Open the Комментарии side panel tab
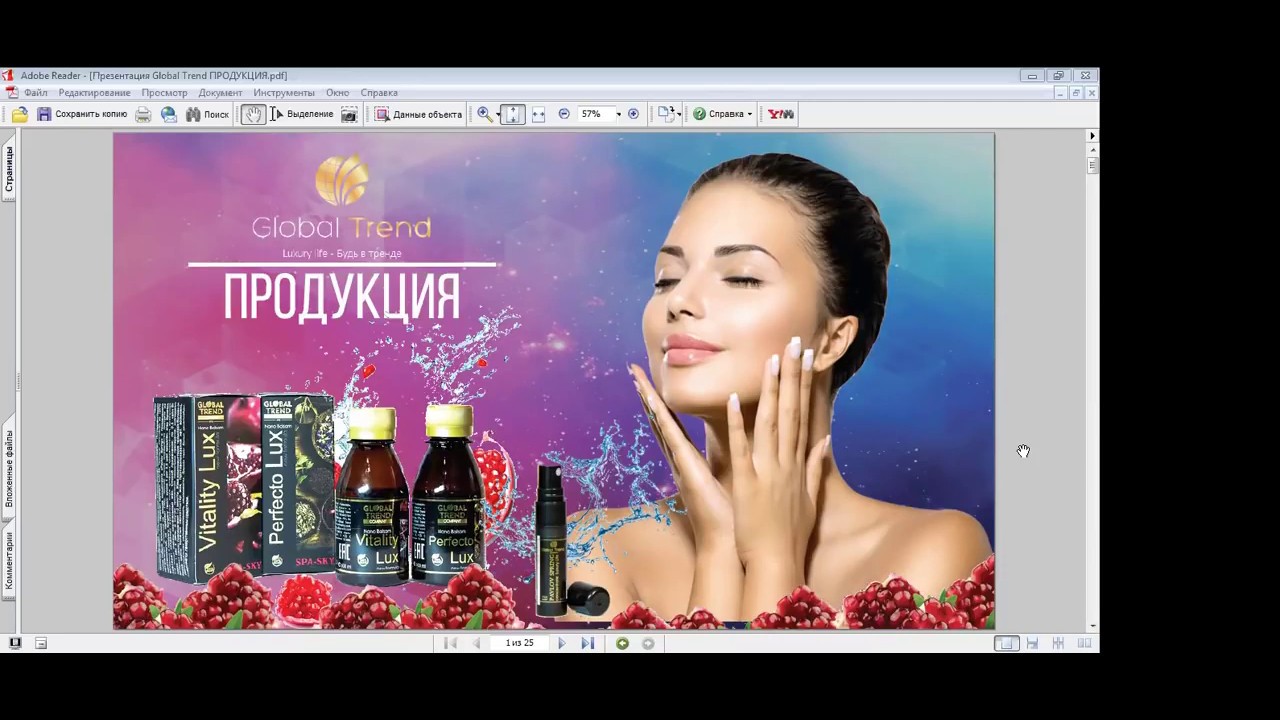This screenshot has width=1280, height=720. (9, 561)
